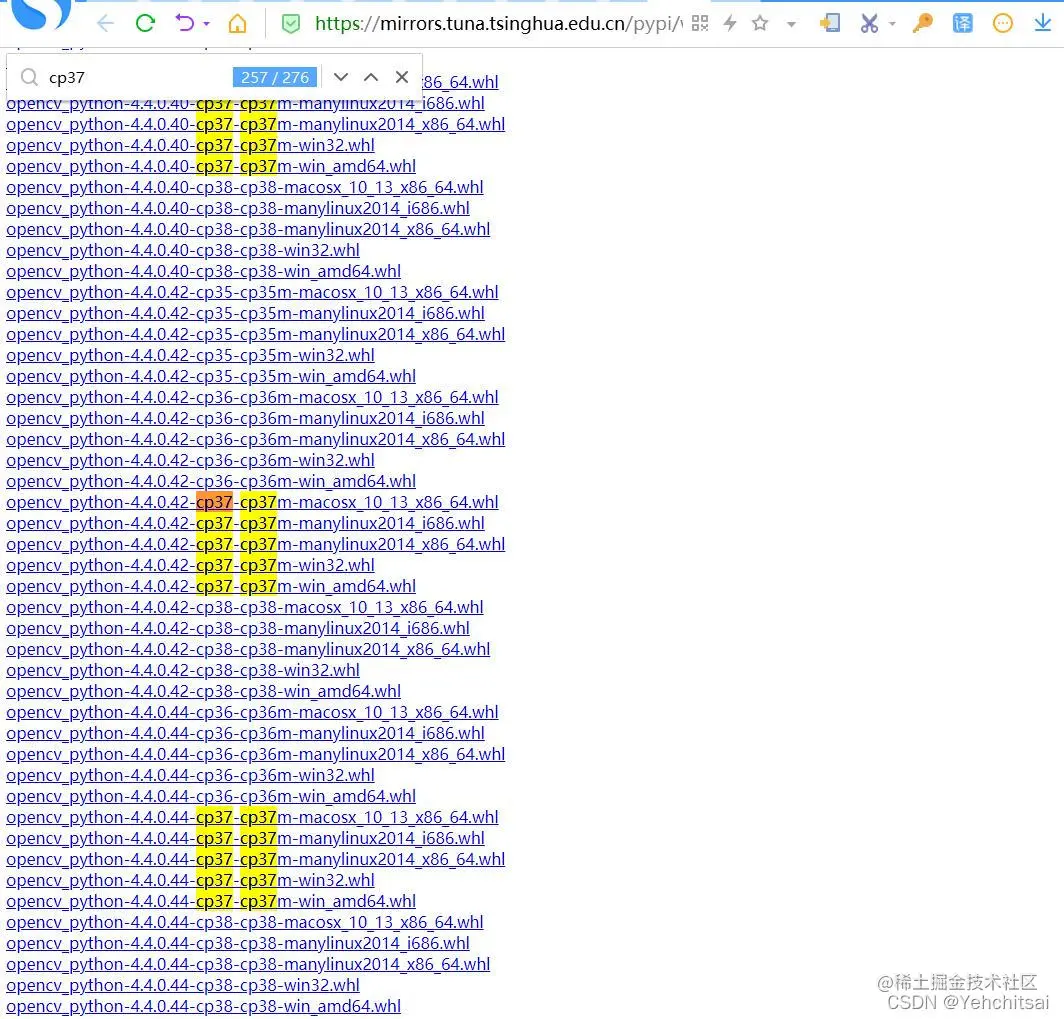Image resolution: width=1064 pixels, height=1019 pixels.
Task: Download 4.4.0.42-cp37 win_amd64.whl
Action: click(x=211, y=587)
